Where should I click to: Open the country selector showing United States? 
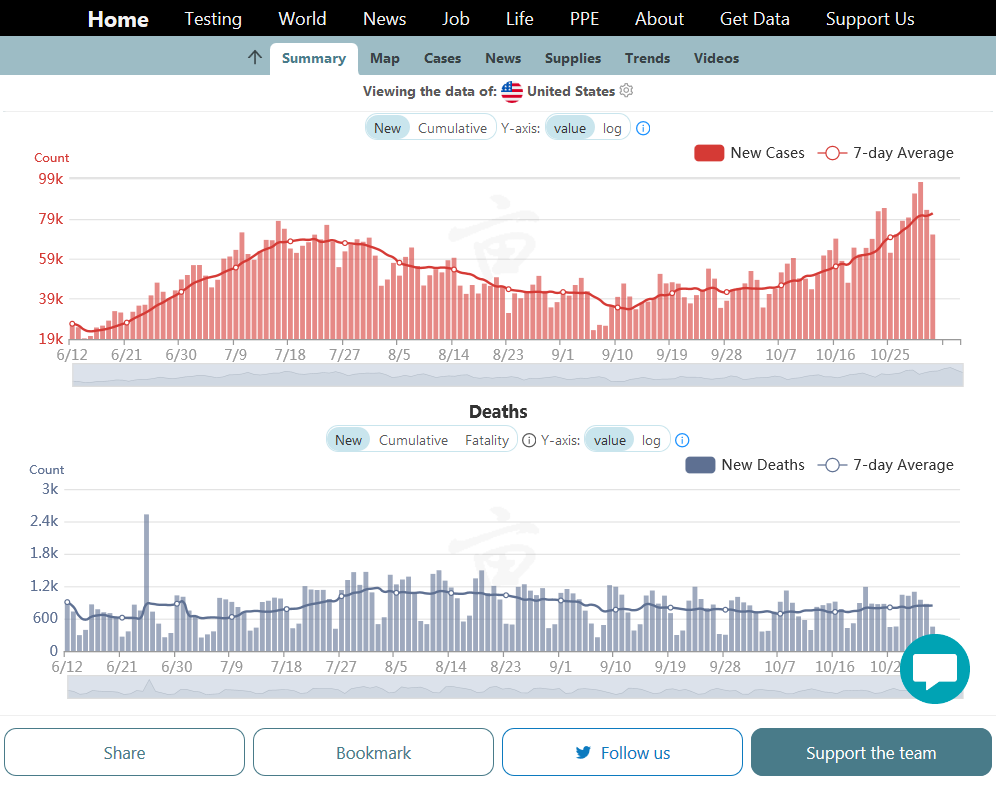point(571,91)
